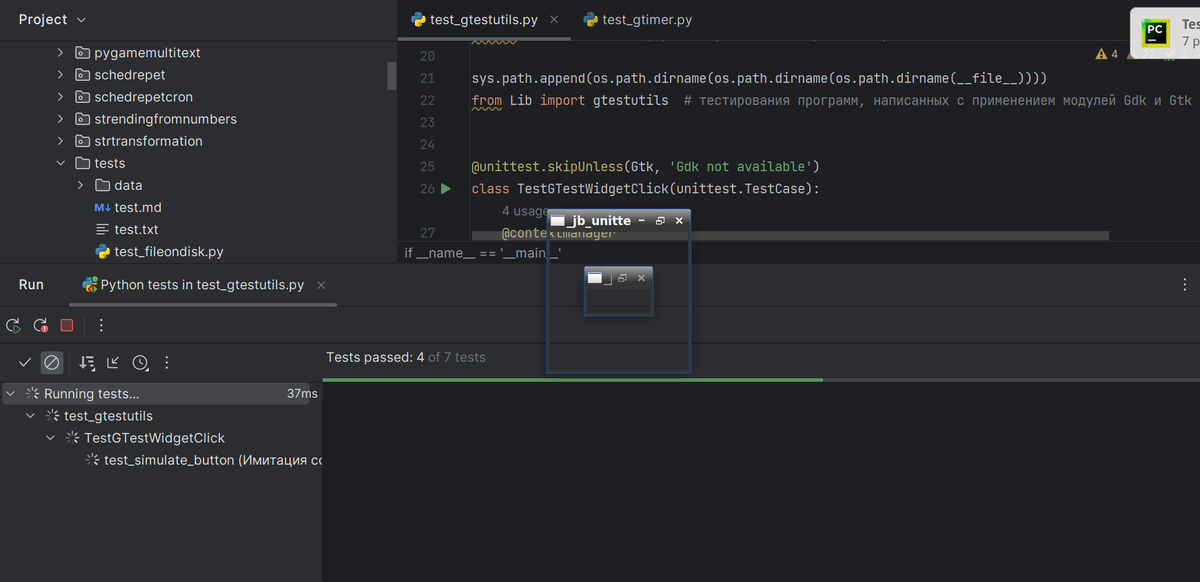Minimize the '_jb_unitte' test window
Viewport: 1200px width, 582px height.
642,220
